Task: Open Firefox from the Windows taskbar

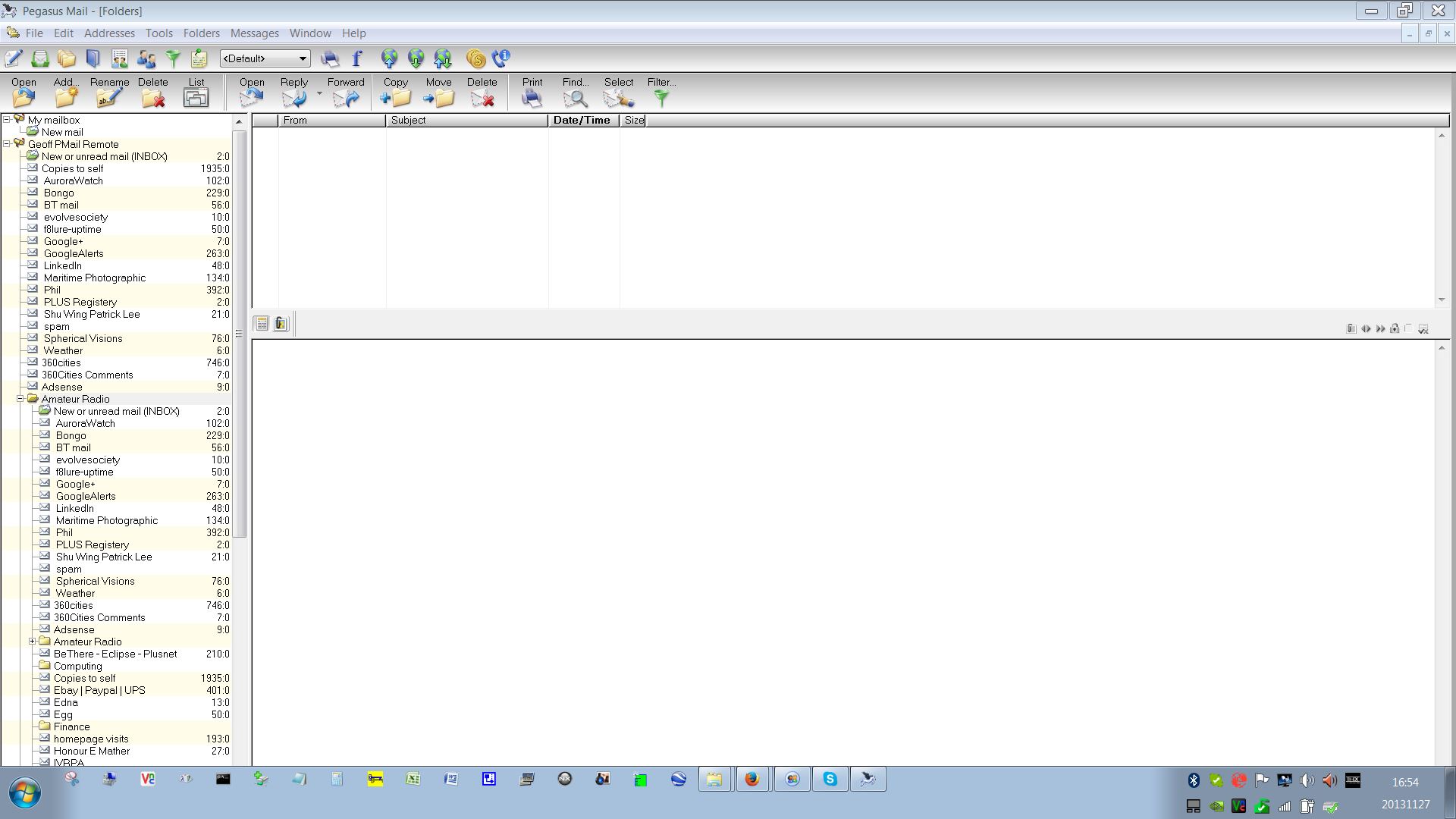Action: [x=752, y=779]
